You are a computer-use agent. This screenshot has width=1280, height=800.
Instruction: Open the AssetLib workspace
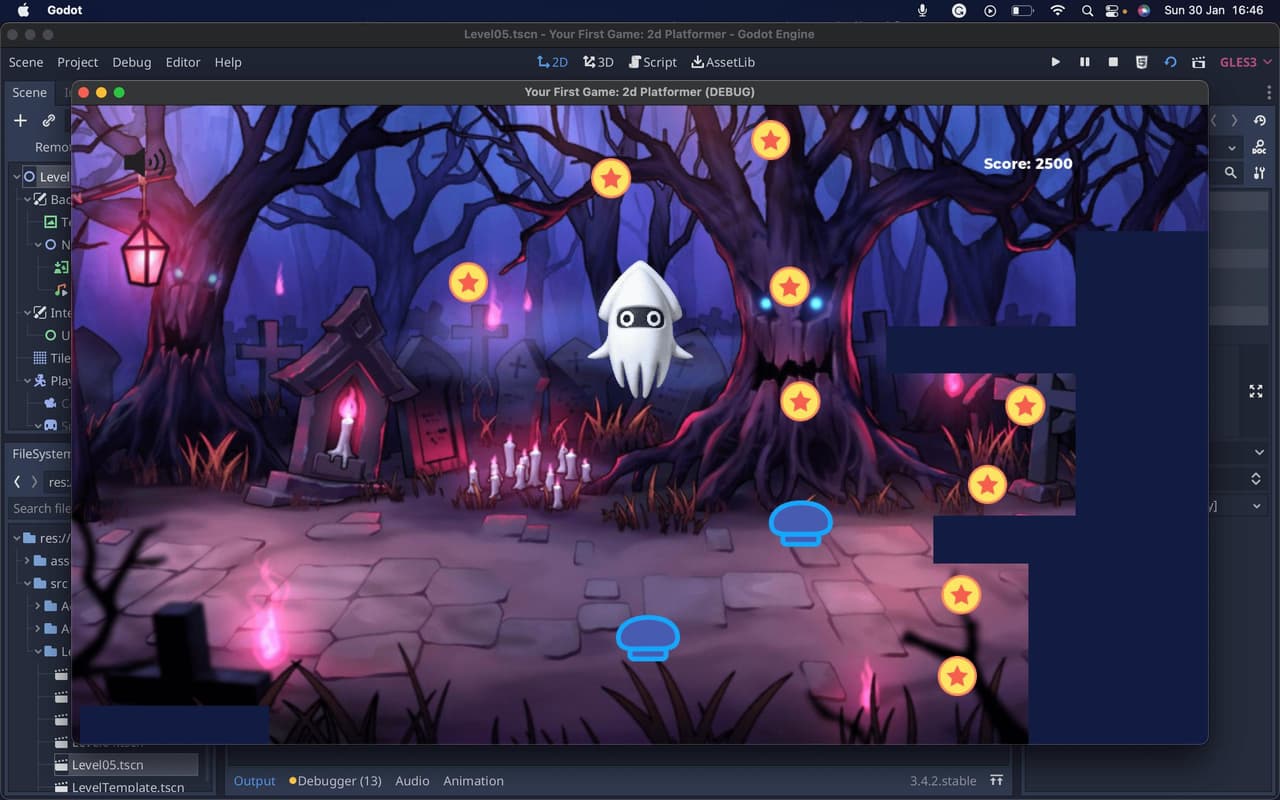point(723,62)
